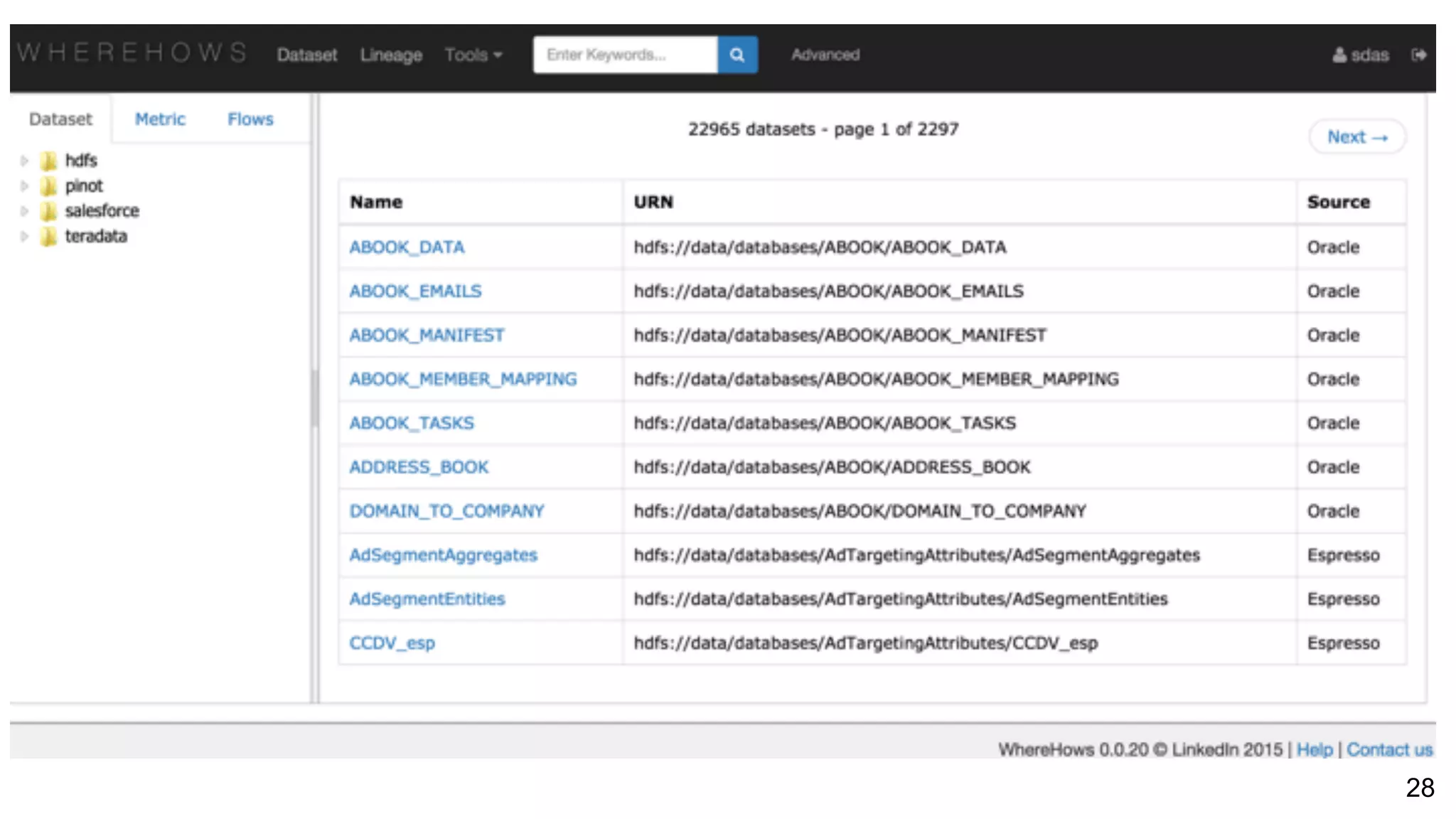The width and height of the screenshot is (1456, 819).
Task: Expand the pinot tree node arrow
Action: point(24,186)
